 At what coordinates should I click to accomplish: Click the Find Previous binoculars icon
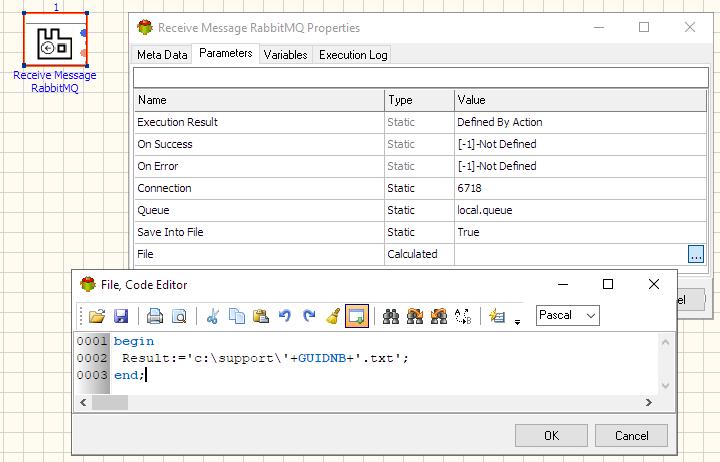pos(439,316)
